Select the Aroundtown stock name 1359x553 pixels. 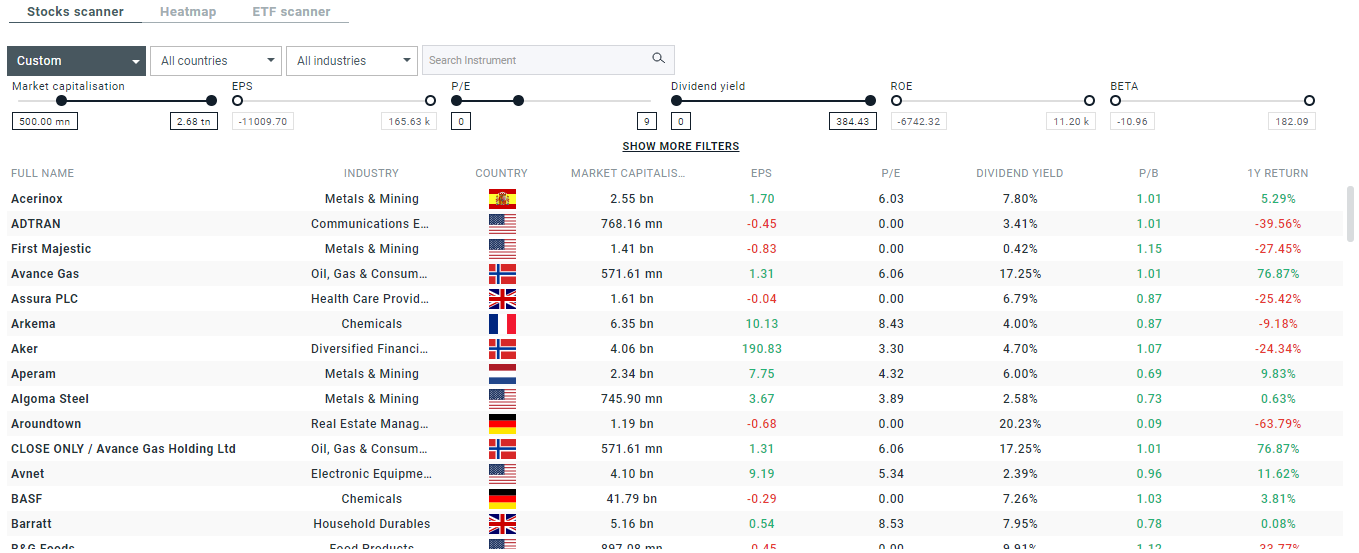[46, 424]
